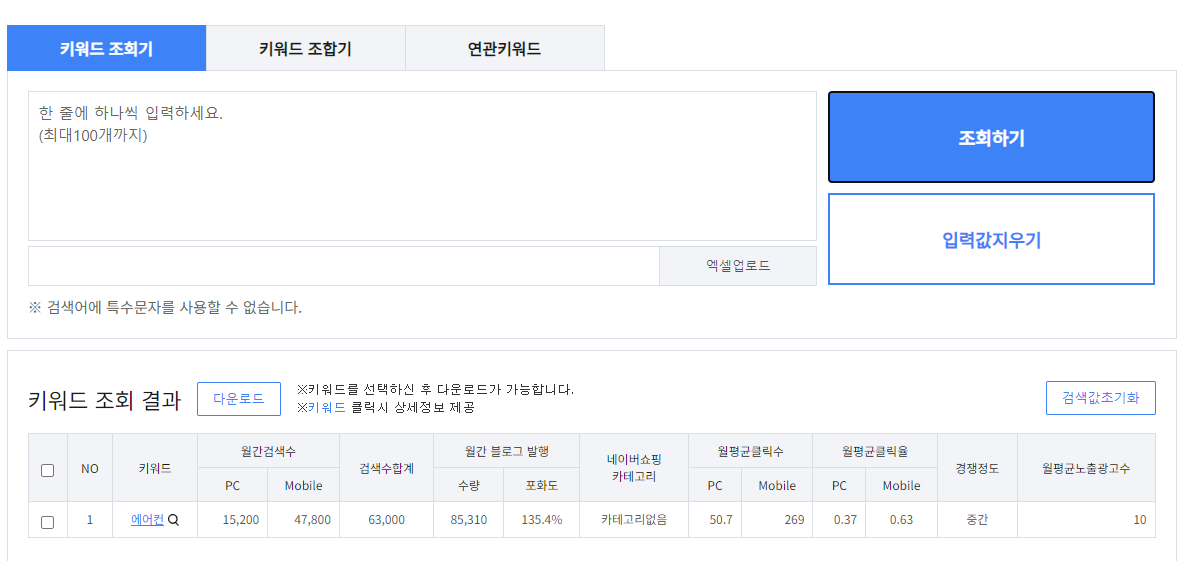Click the PC search value 15,200
1179x561 pixels.
tap(241, 520)
